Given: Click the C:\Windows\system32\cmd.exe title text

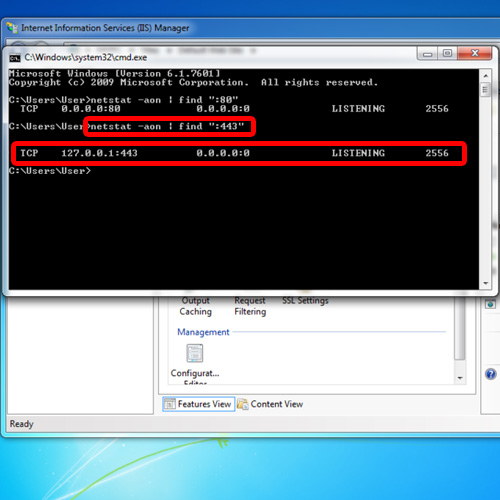Looking at the screenshot, I should pyautogui.click(x=86, y=57).
